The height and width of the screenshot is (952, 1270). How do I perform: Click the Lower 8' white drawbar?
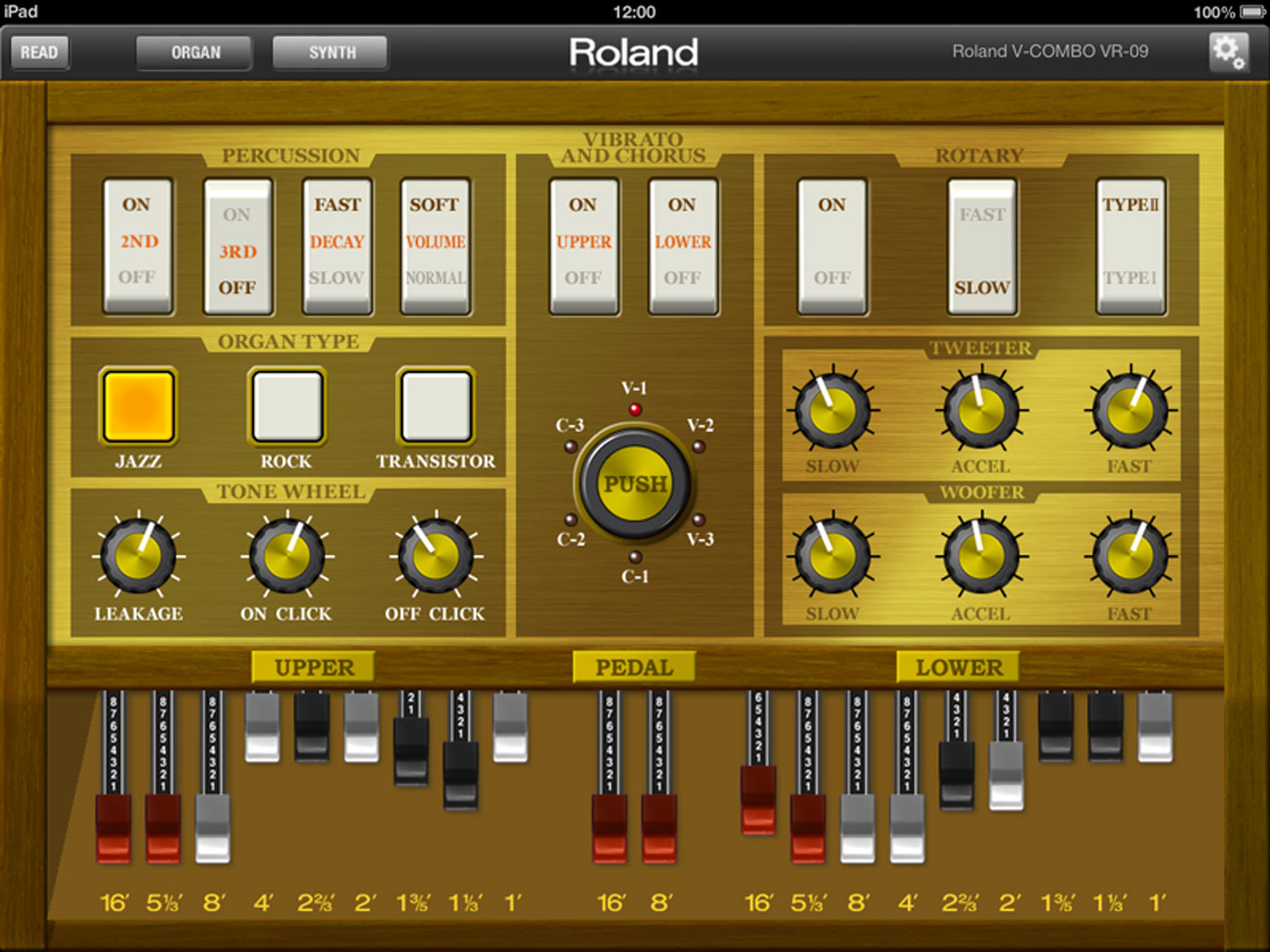pos(857,829)
